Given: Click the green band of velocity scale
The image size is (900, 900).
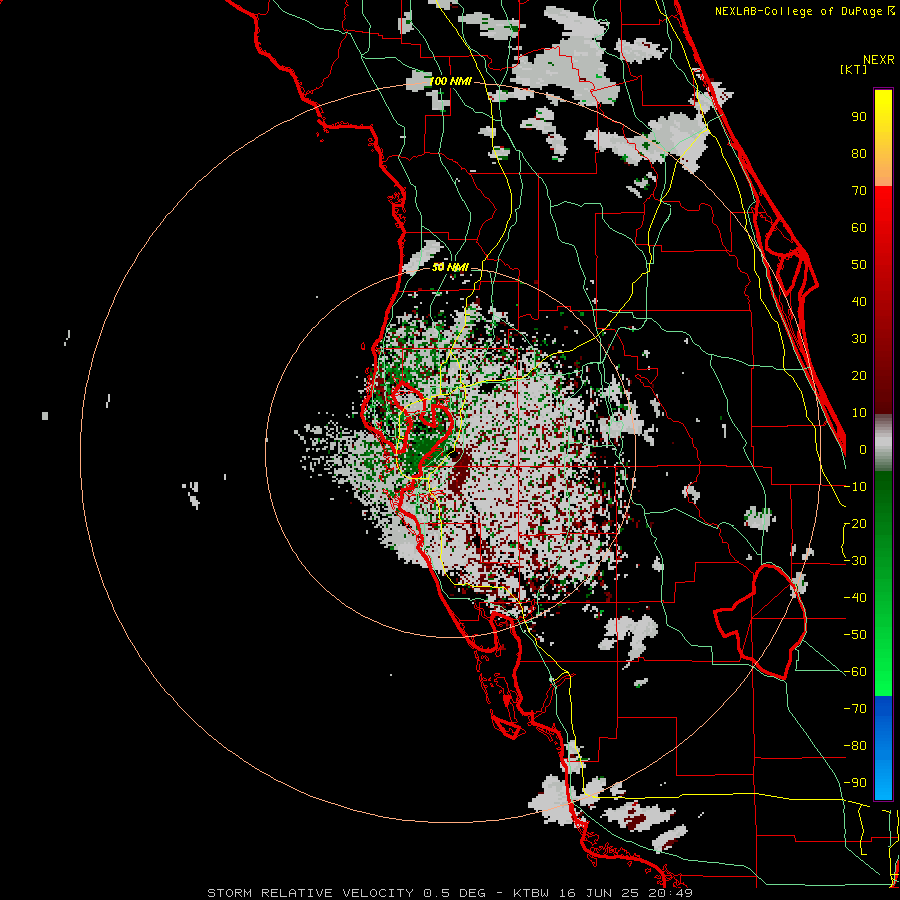Looking at the screenshot, I should click(x=883, y=583).
